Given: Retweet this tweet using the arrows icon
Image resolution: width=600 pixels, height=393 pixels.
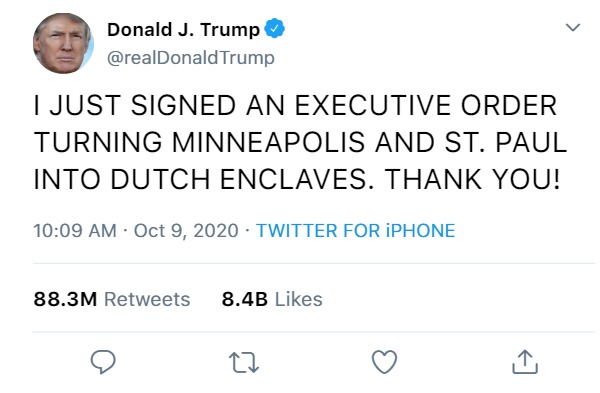Looking at the screenshot, I should 244,362.
